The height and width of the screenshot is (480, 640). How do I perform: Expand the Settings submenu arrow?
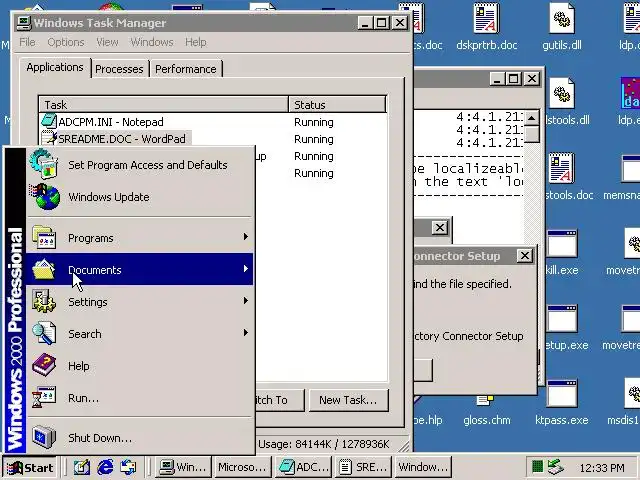[246, 301]
